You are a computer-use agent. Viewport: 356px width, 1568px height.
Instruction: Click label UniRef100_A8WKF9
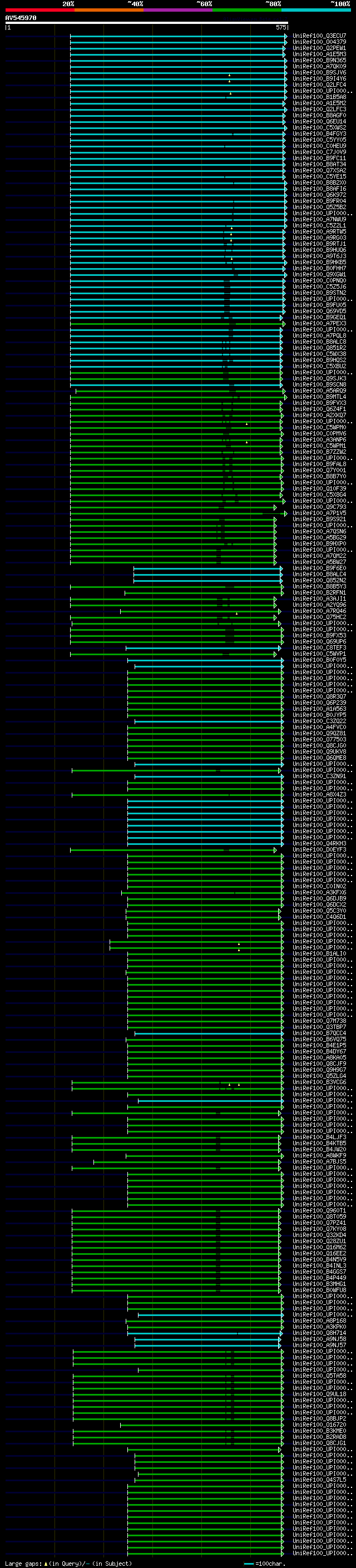pos(319,1156)
